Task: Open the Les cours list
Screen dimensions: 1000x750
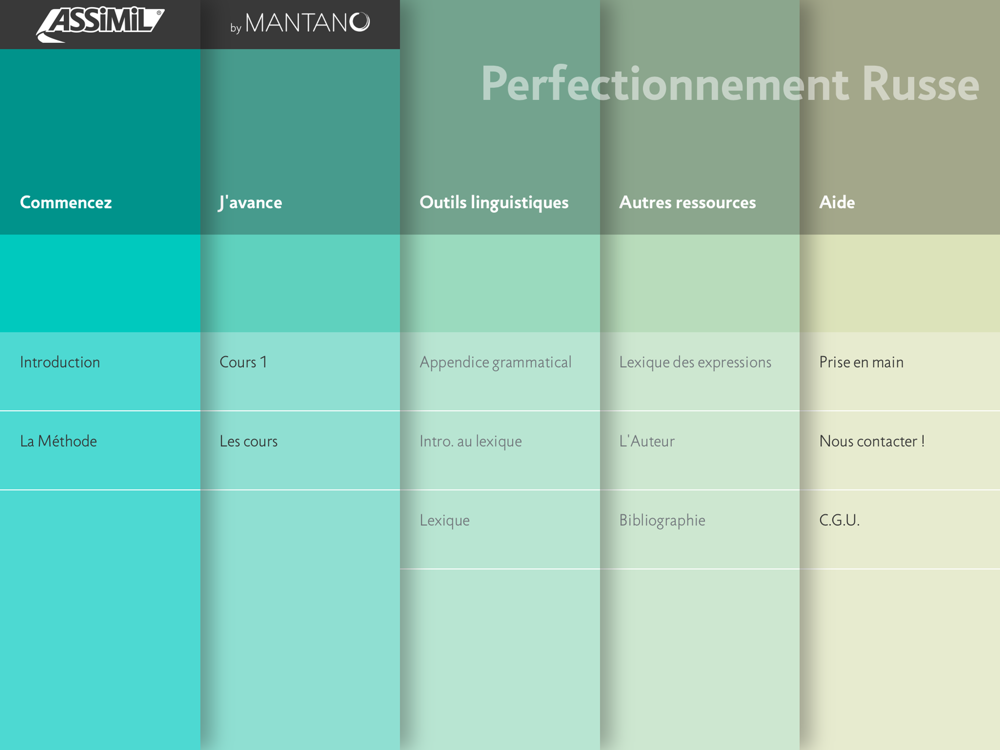Action: [300, 450]
